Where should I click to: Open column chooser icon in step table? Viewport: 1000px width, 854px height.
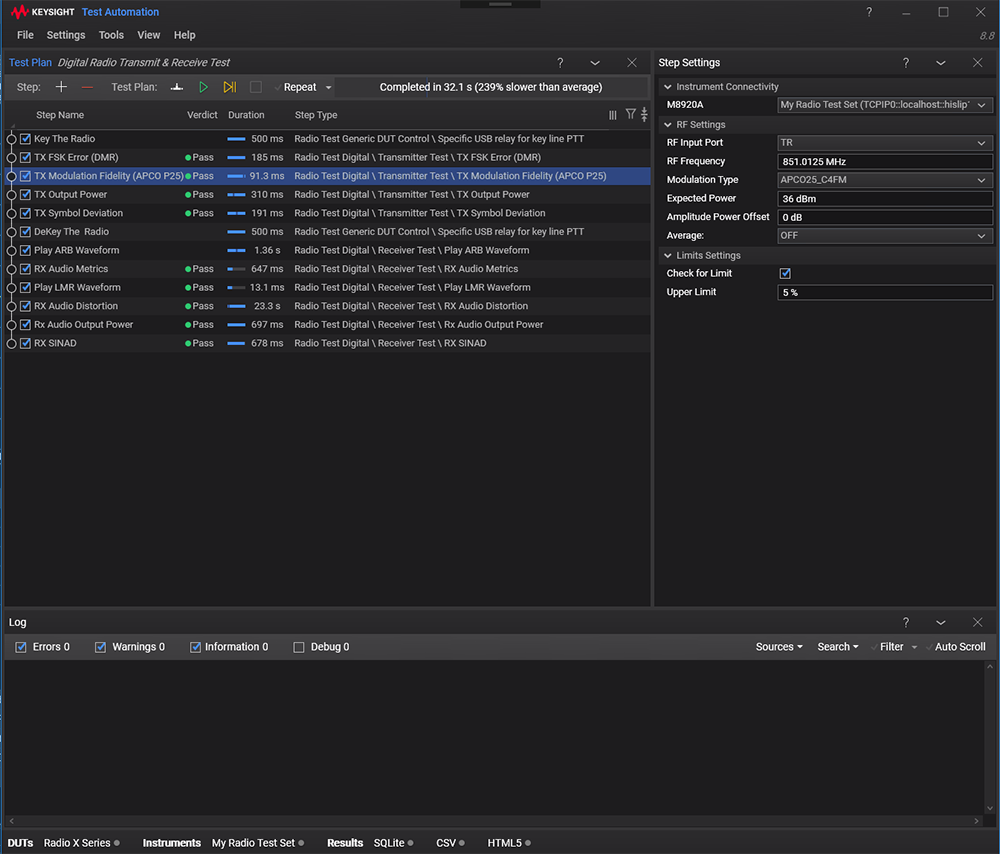613,115
